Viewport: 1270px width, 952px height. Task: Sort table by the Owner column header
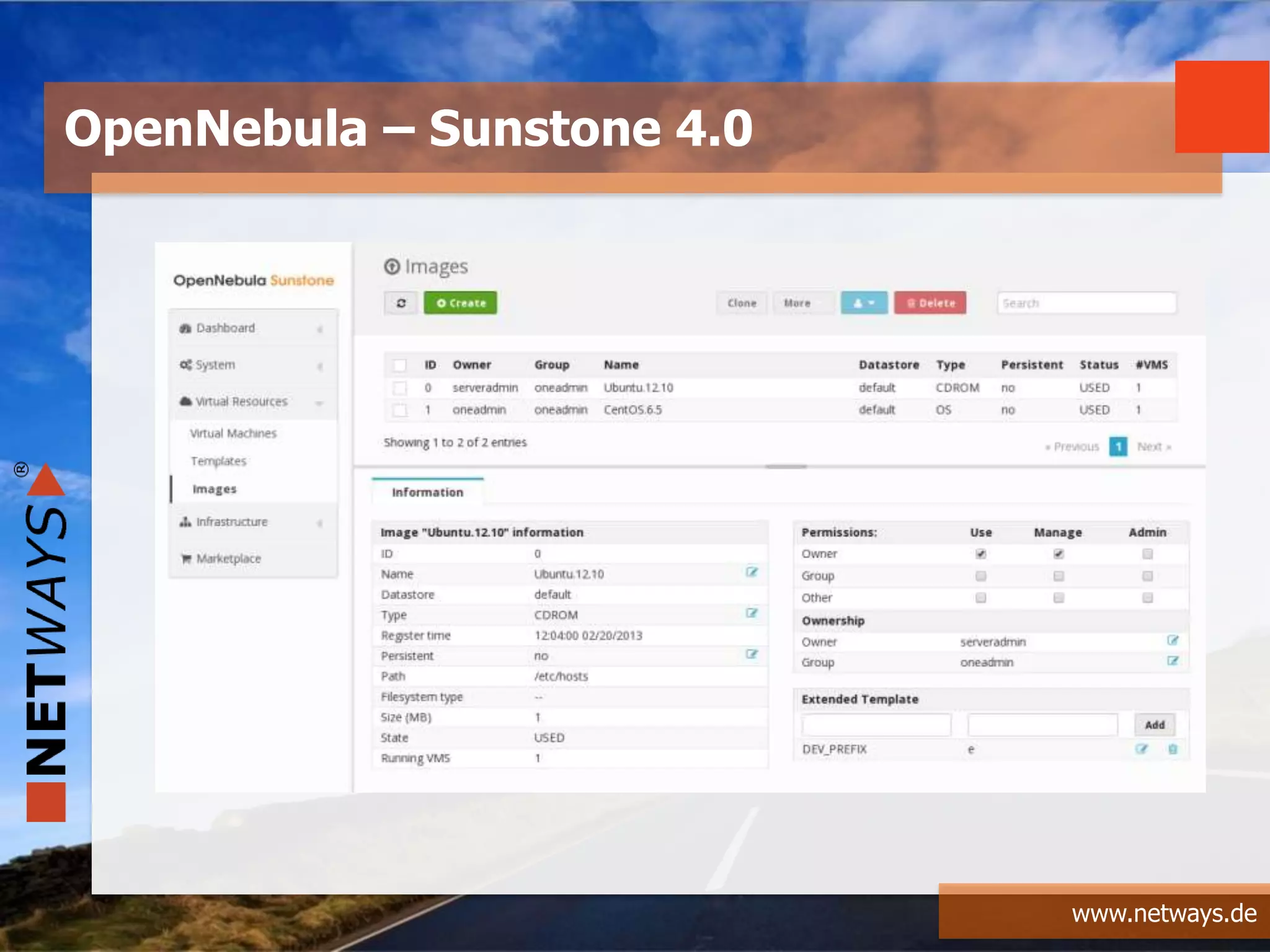[x=472, y=365]
